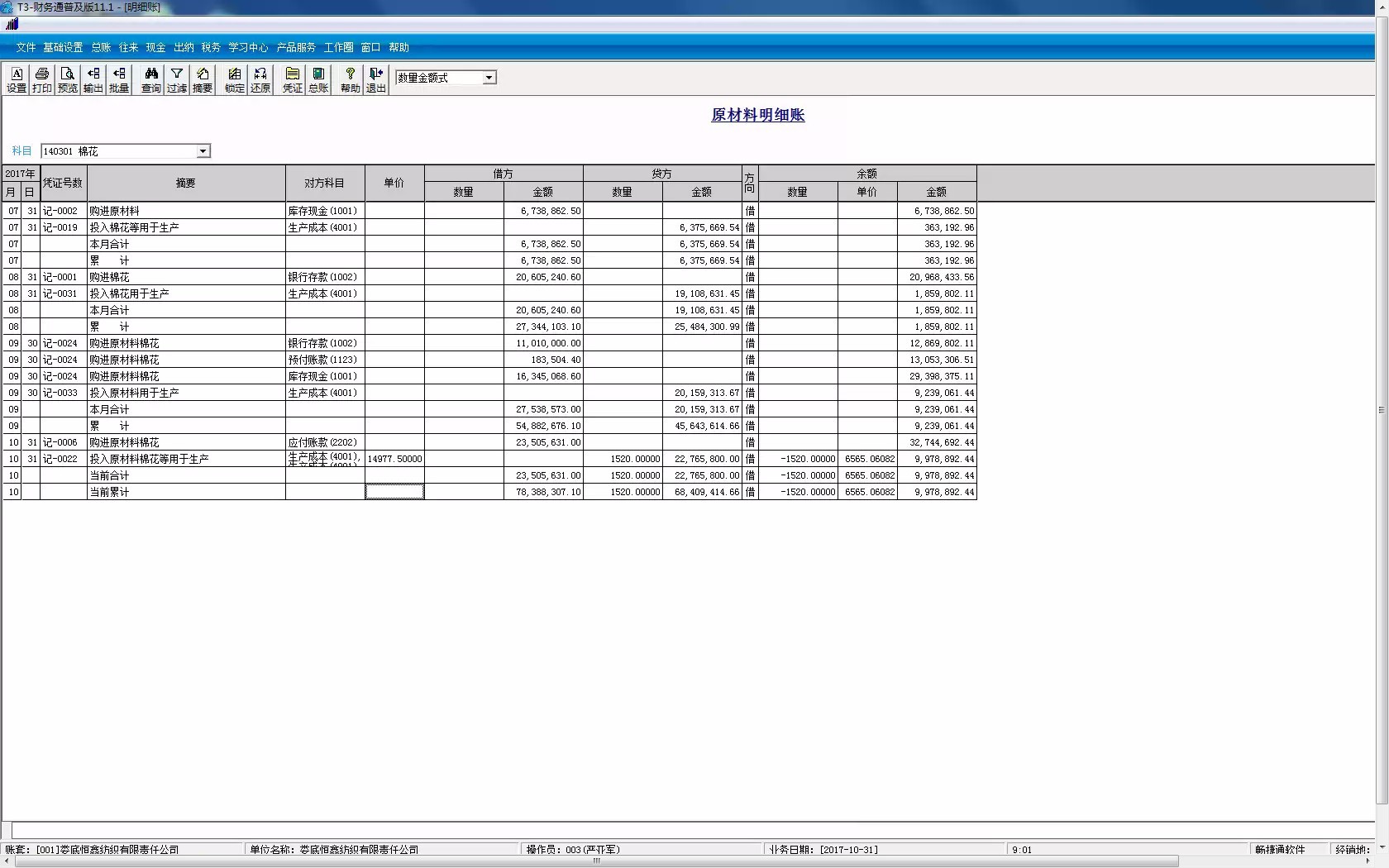The image size is (1389, 868).
Task: Open the 总账 (General ledger) toolbar icon
Action: point(318,80)
